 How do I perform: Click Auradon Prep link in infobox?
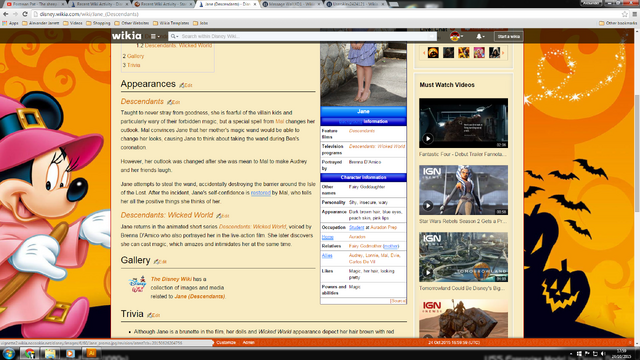tap(383, 227)
